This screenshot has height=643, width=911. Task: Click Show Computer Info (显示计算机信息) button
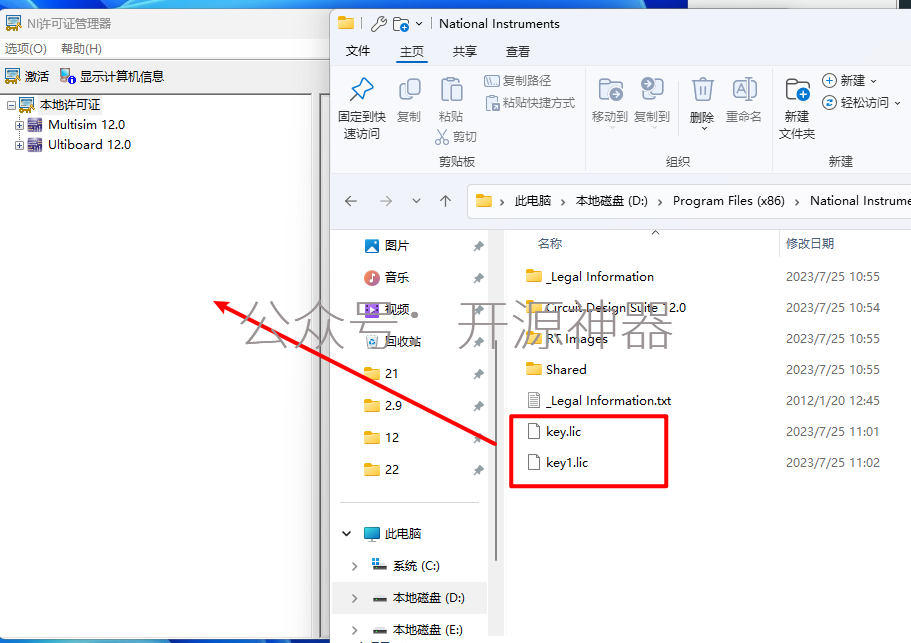coord(112,76)
